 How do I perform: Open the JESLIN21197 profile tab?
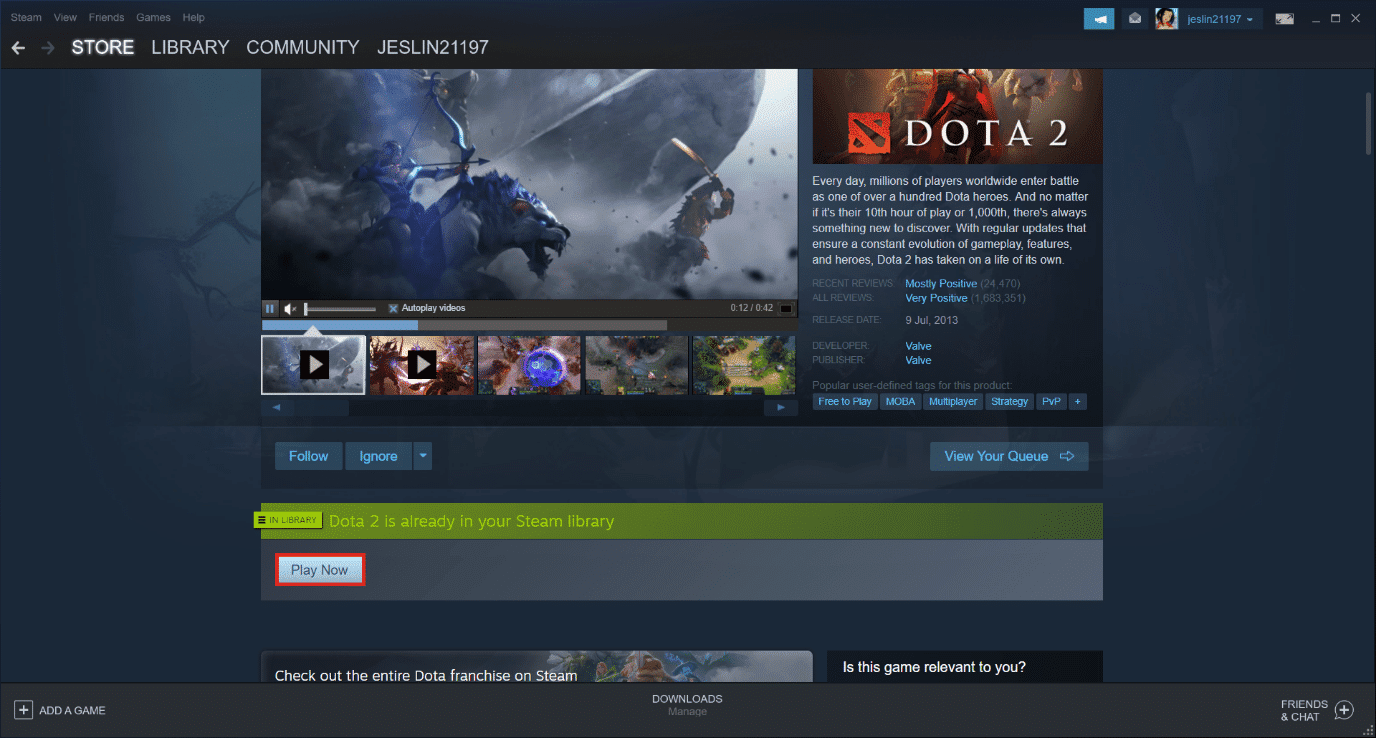point(433,47)
